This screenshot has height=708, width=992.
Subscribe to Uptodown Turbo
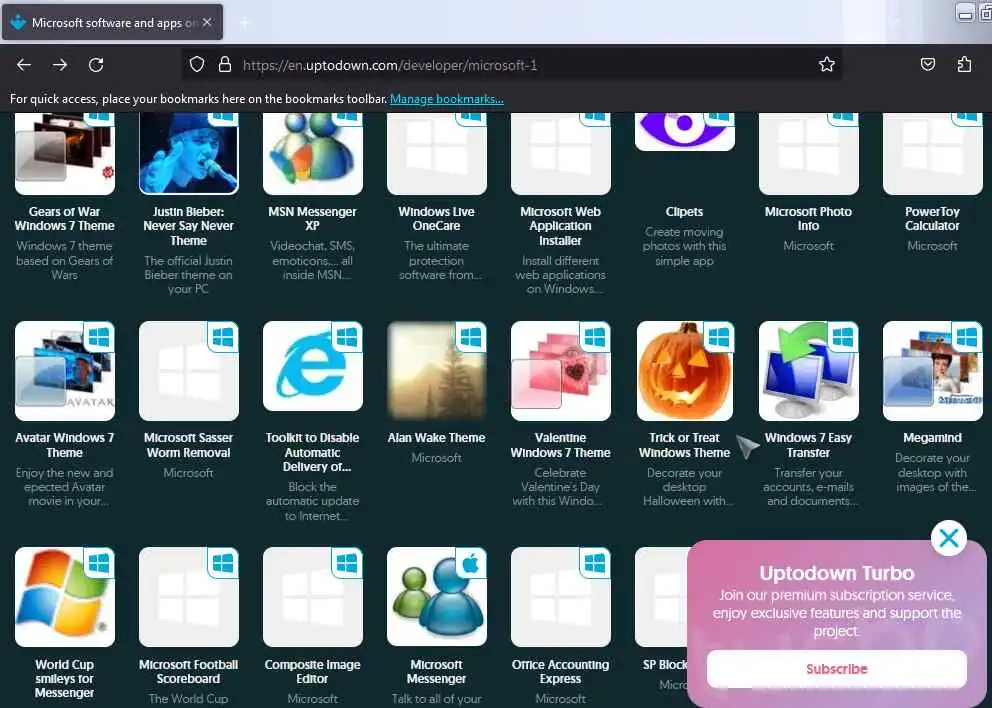tap(836, 669)
